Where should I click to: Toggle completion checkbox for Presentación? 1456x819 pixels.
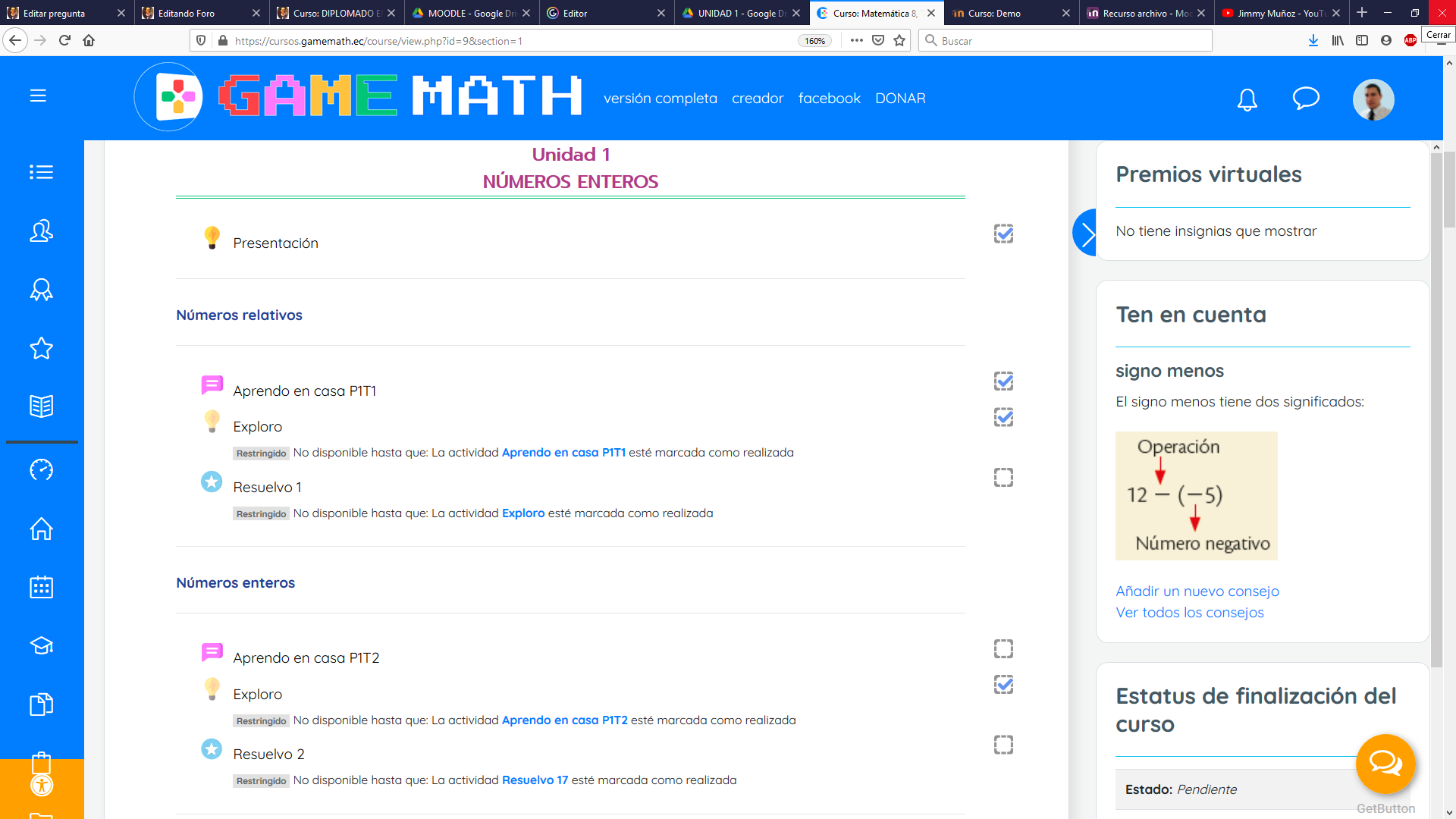click(1003, 234)
